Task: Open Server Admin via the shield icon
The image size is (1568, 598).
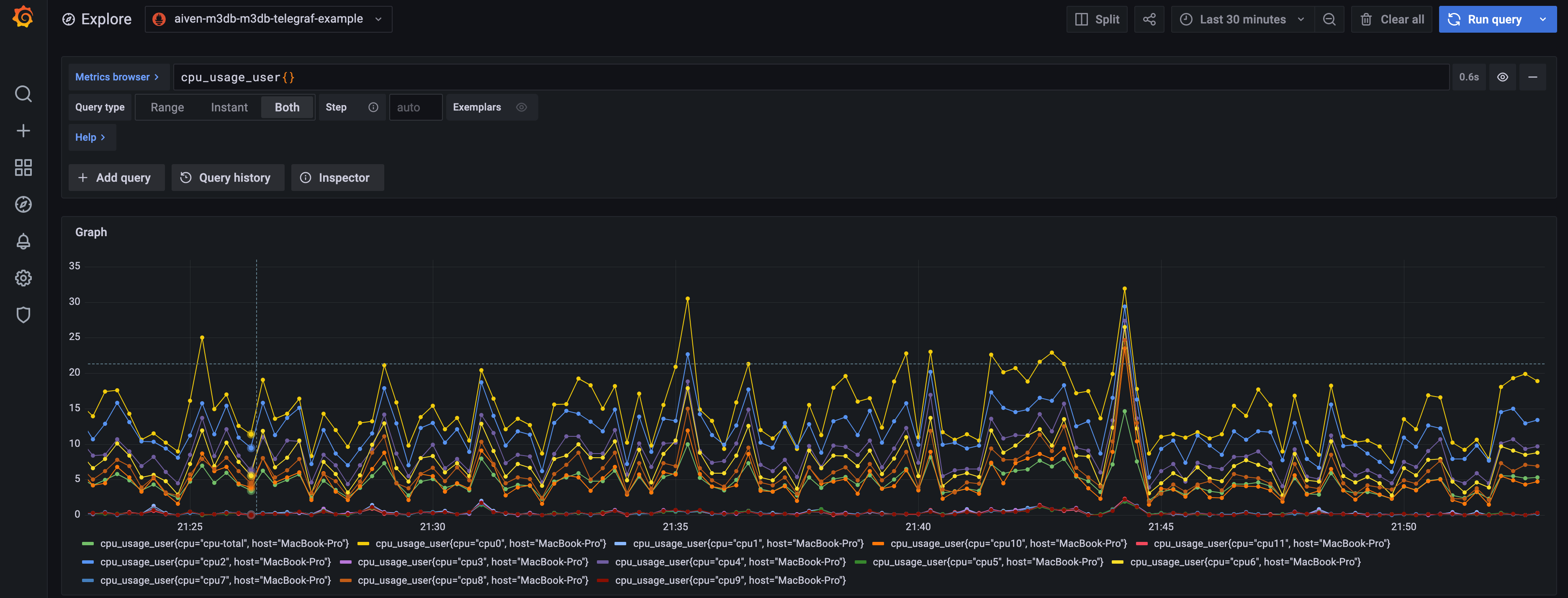Action: tap(23, 315)
